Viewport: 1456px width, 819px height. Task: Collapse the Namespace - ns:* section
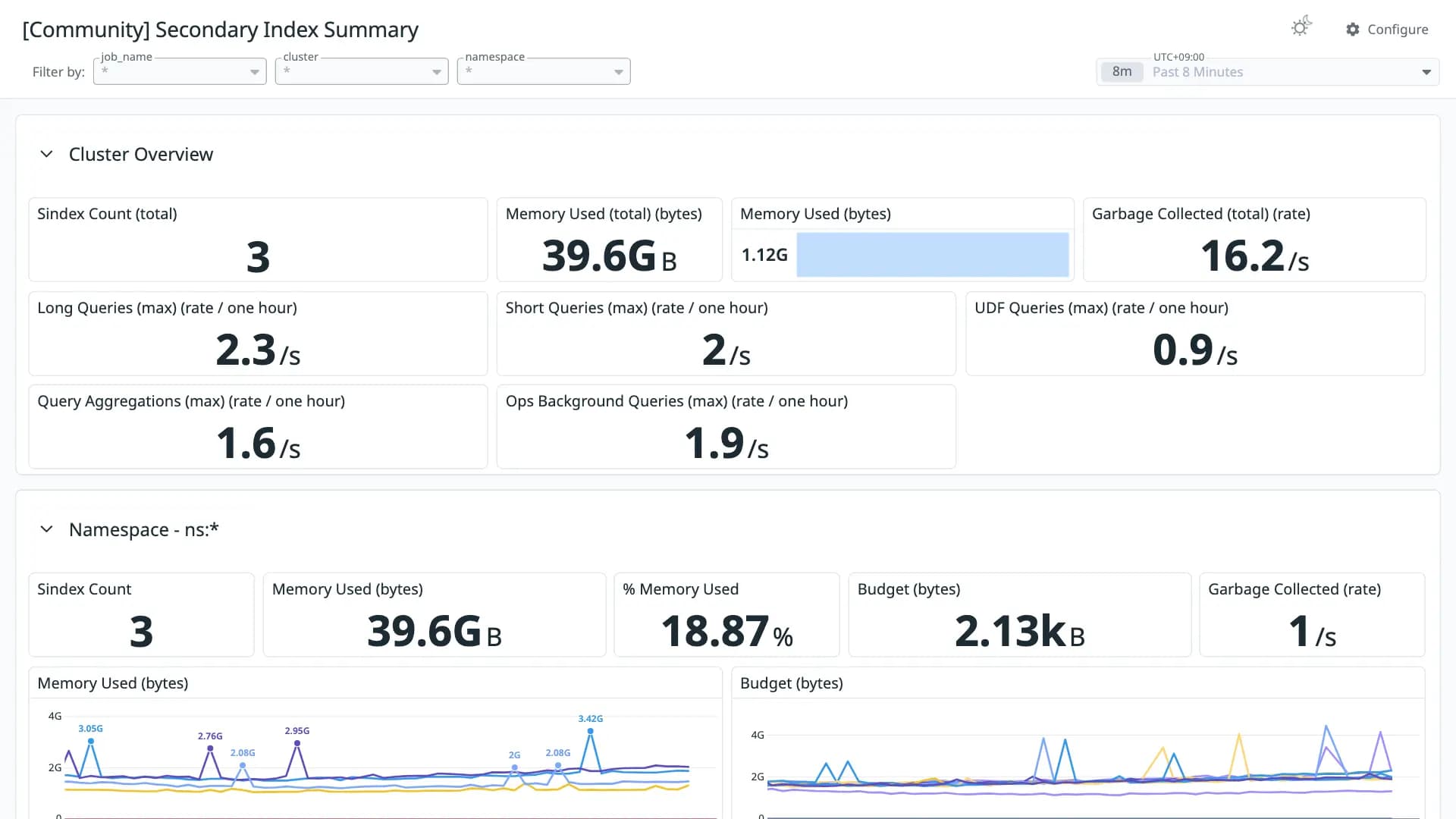point(46,529)
